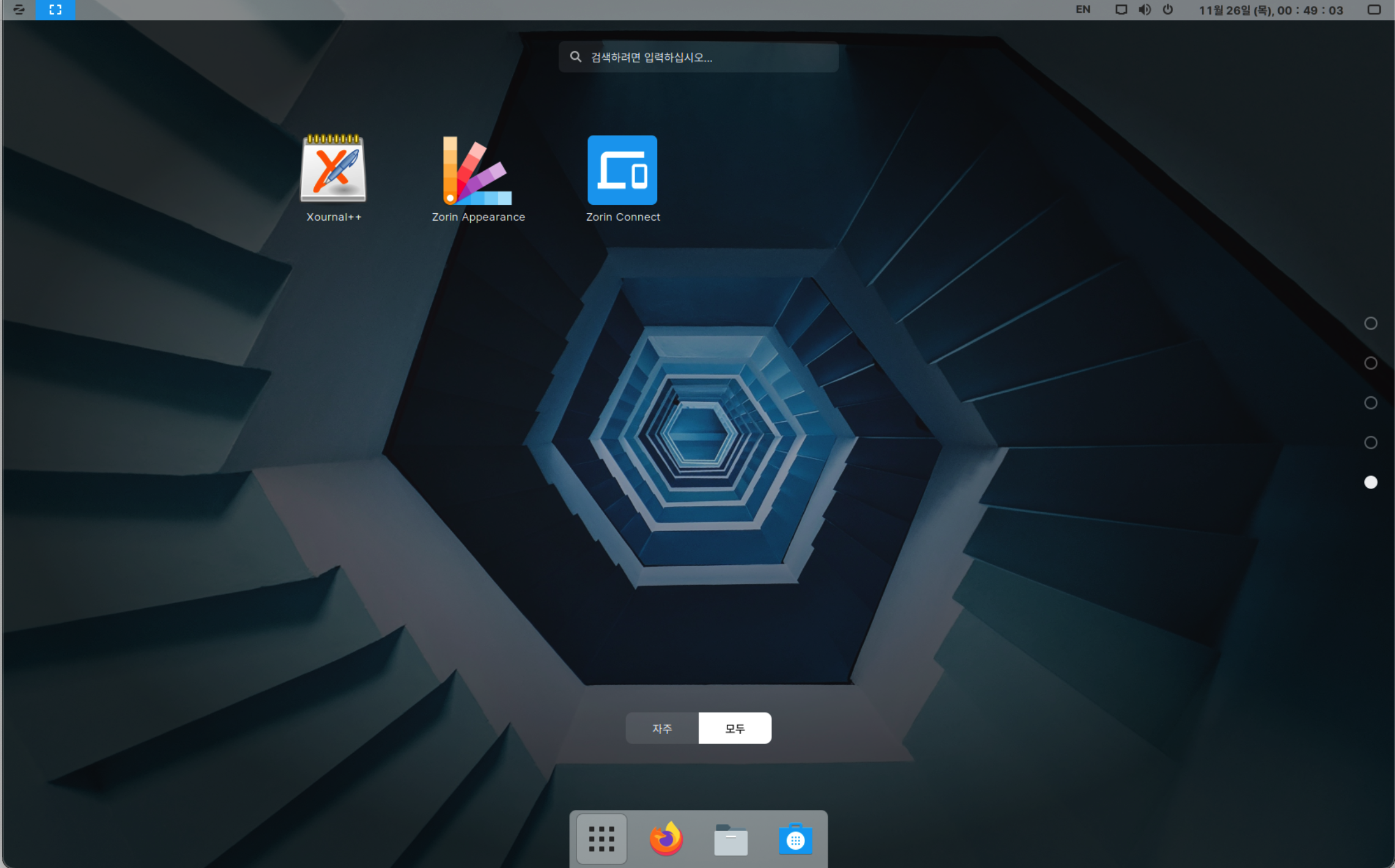The height and width of the screenshot is (868, 1395).
Task: Click the display icon beside volume
Action: click(x=1121, y=10)
